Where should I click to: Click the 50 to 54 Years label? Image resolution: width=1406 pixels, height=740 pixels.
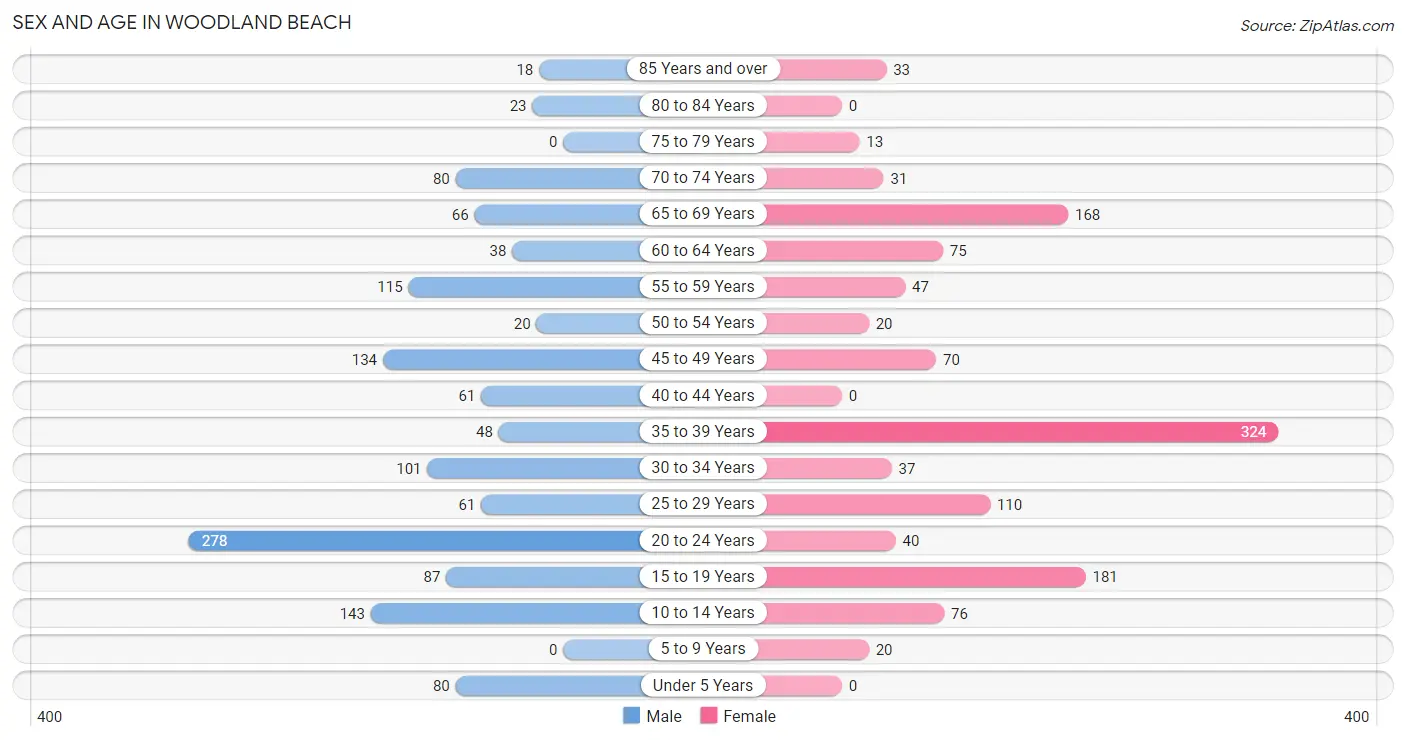703,323
